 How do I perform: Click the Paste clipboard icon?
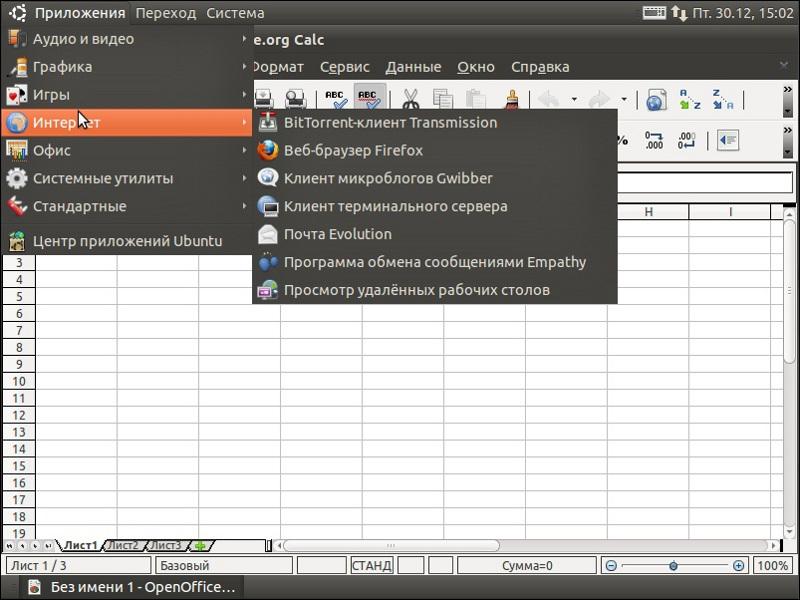click(x=476, y=99)
